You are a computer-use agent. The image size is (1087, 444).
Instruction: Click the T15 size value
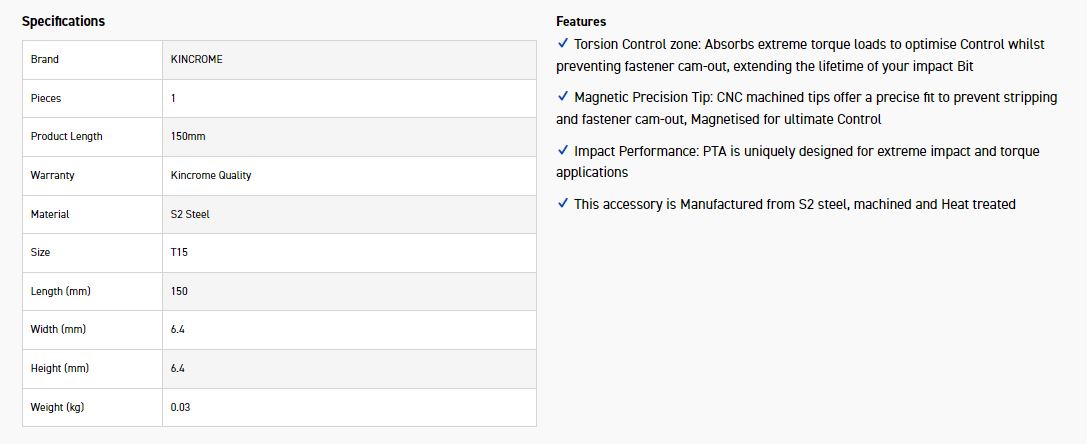[179, 253]
